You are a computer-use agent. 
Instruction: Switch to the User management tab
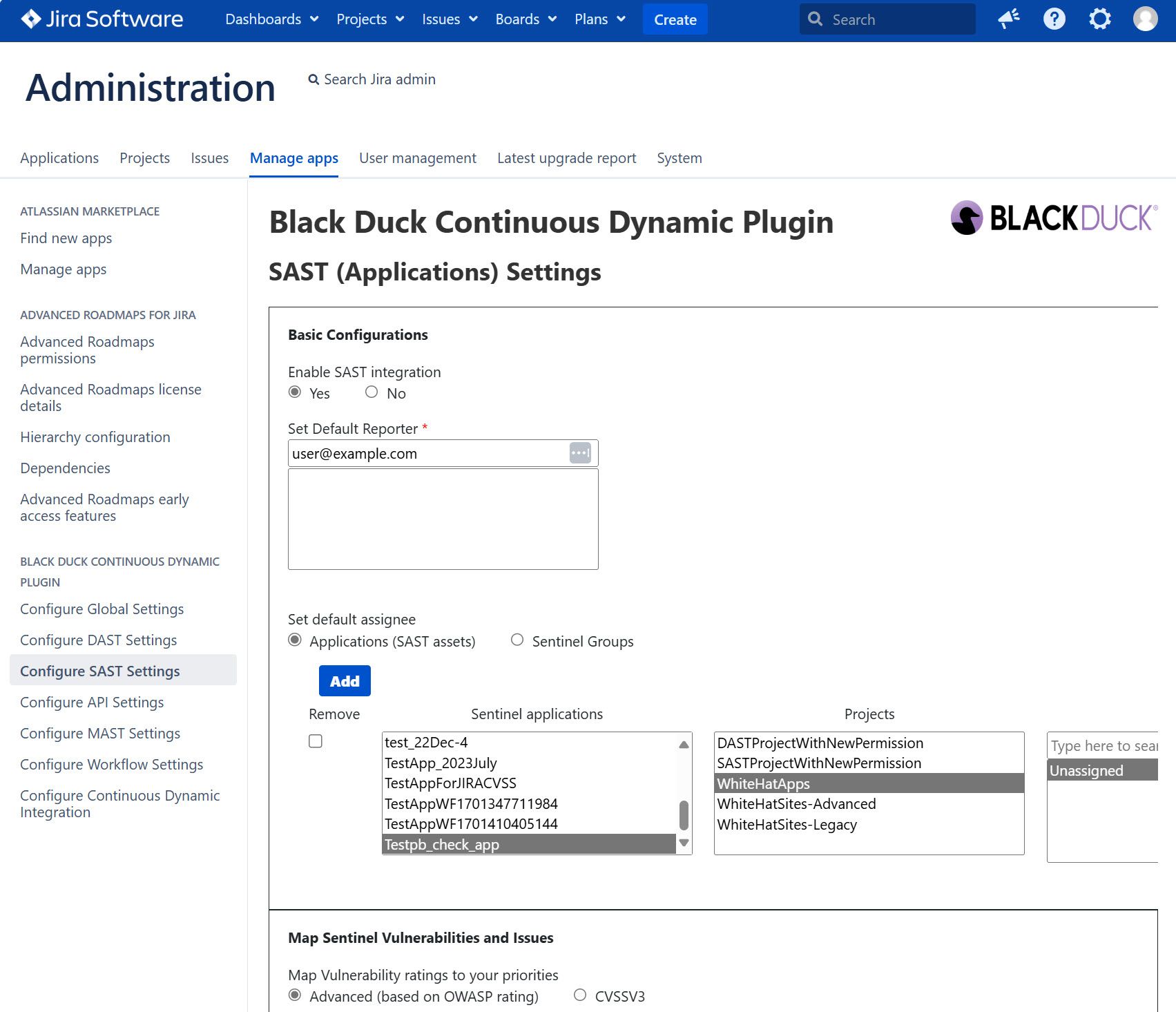[x=417, y=158]
